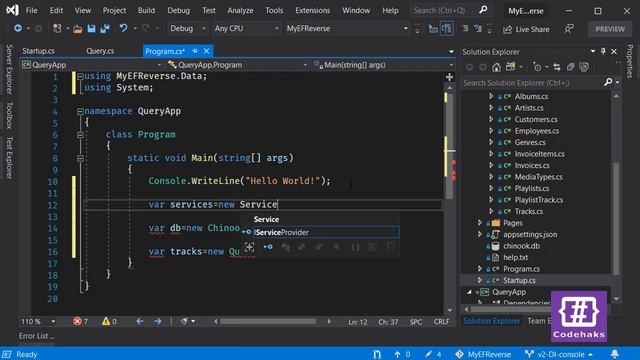This screenshot has height=360, width=640.
Task: Open the Build menu
Action: (146, 10)
